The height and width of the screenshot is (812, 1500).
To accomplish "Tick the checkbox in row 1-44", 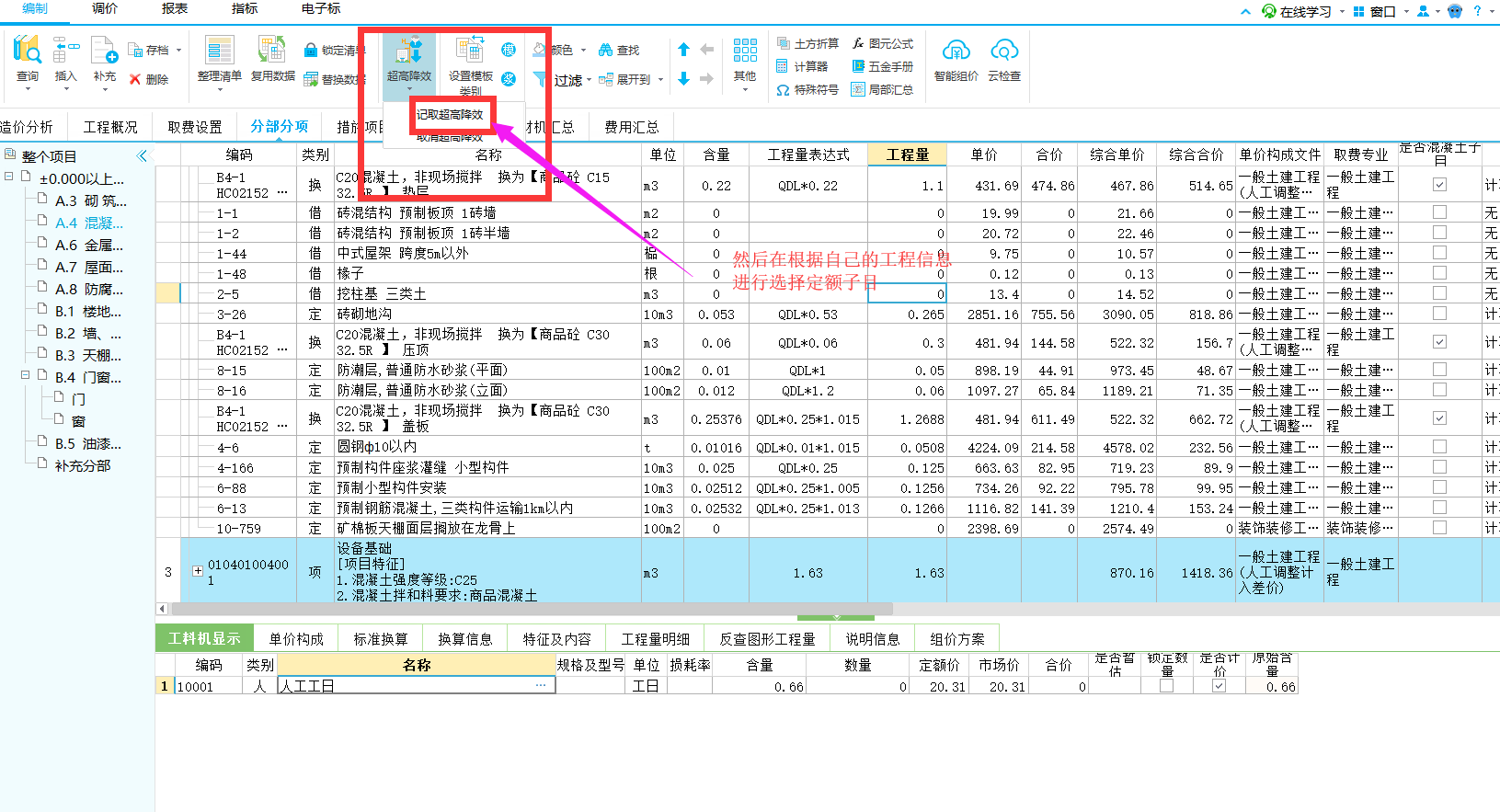I will (x=1439, y=253).
